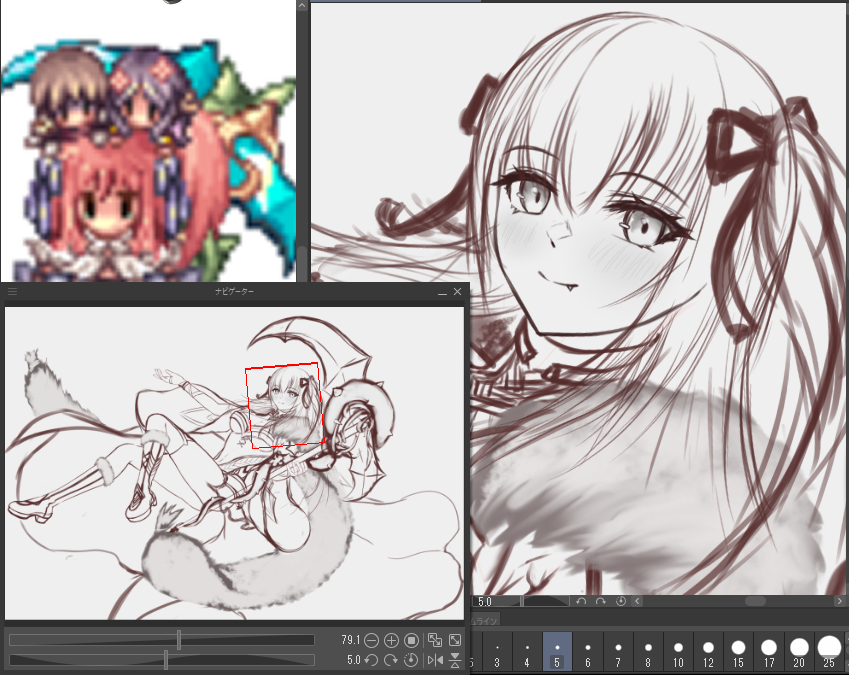Select brush size 10 preset
Image resolution: width=849 pixels, height=675 pixels.
pos(678,652)
